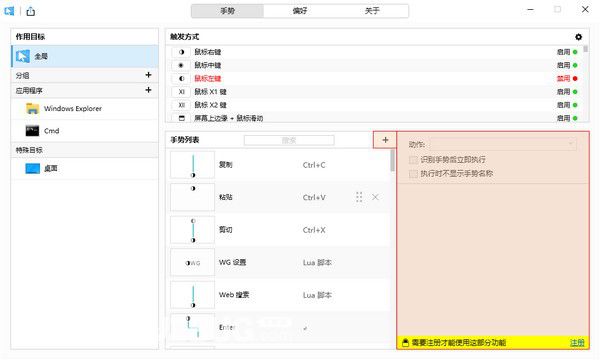Select the 剪切 gesture thumbnail

[x=192, y=230]
